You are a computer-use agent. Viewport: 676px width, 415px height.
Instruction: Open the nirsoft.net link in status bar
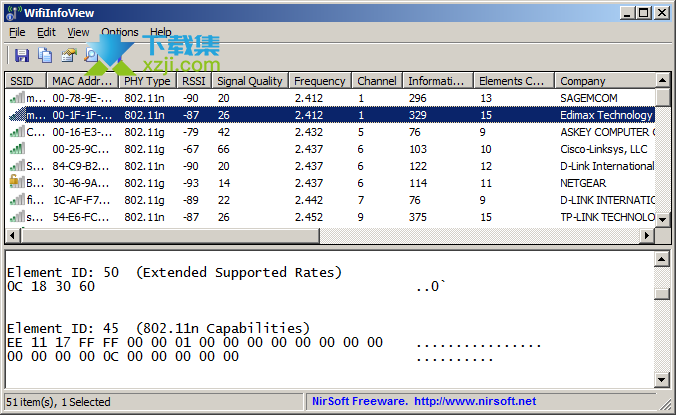[x=475, y=401]
